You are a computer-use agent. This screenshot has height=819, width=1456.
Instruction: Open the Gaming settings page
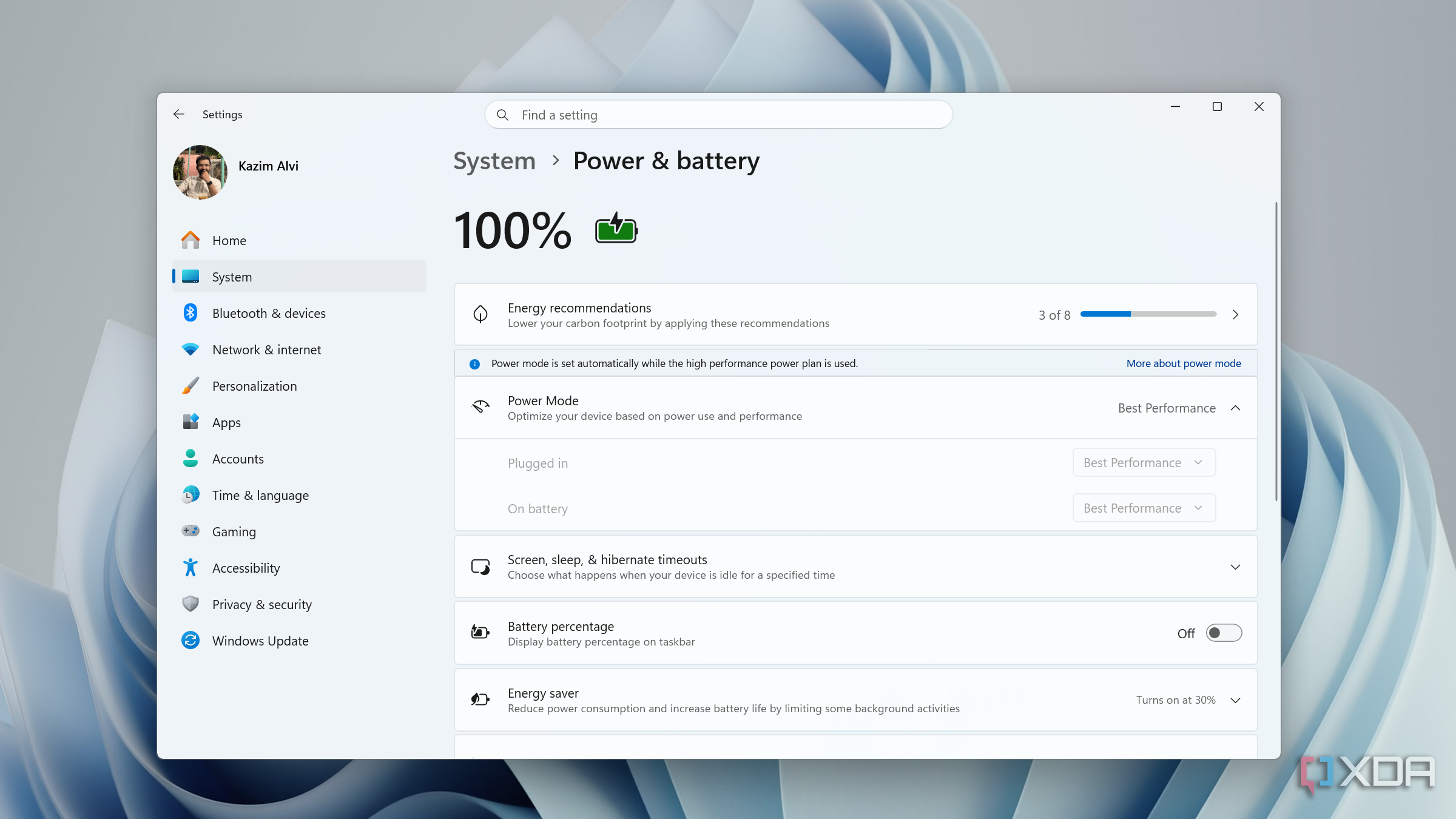[299, 531]
